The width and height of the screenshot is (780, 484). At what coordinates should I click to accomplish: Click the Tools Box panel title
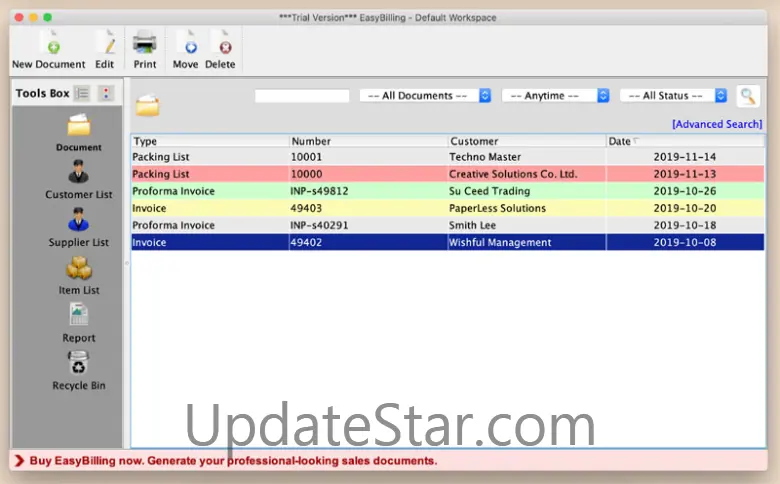42,93
